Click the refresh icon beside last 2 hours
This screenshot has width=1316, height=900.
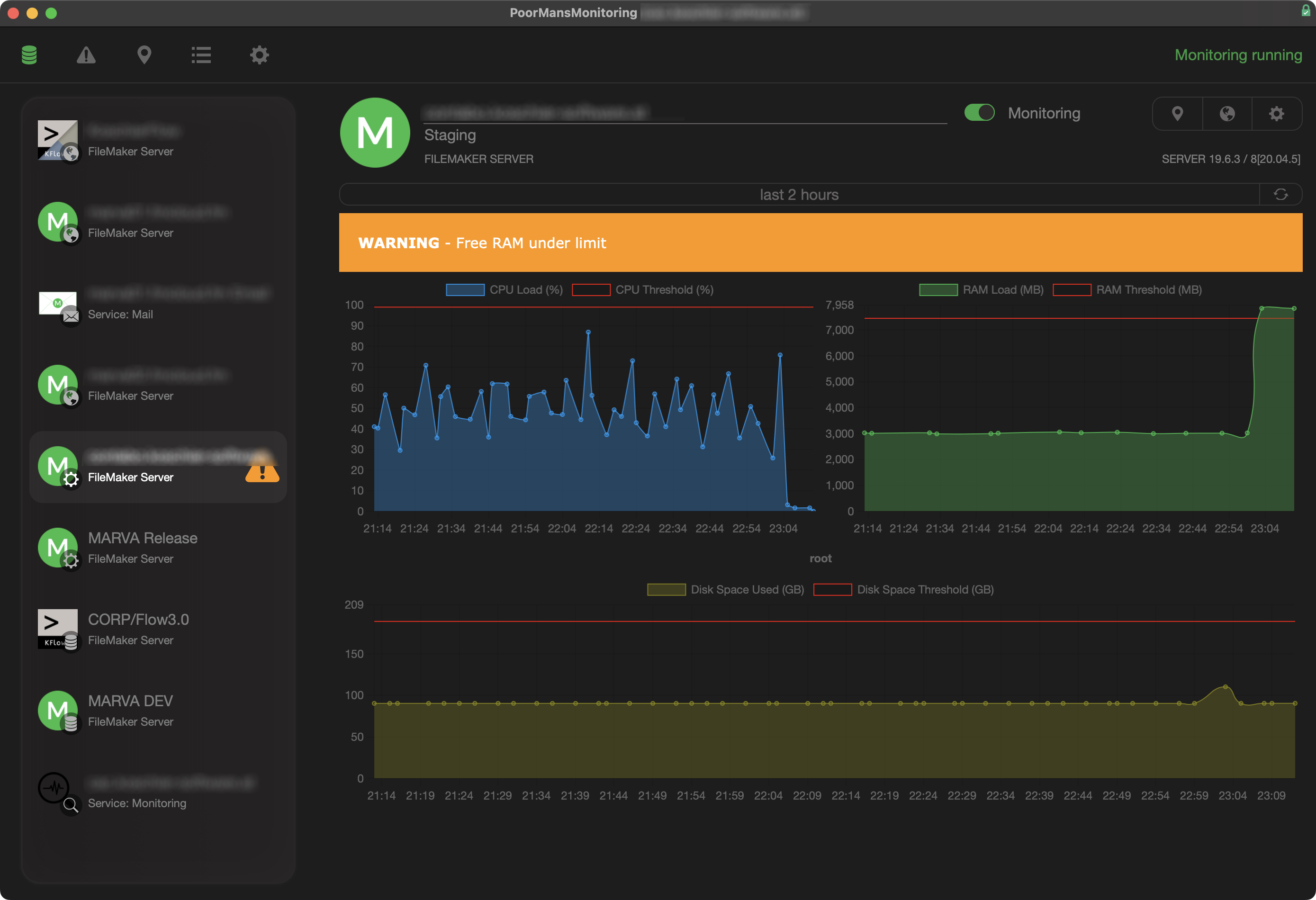tap(1280, 194)
